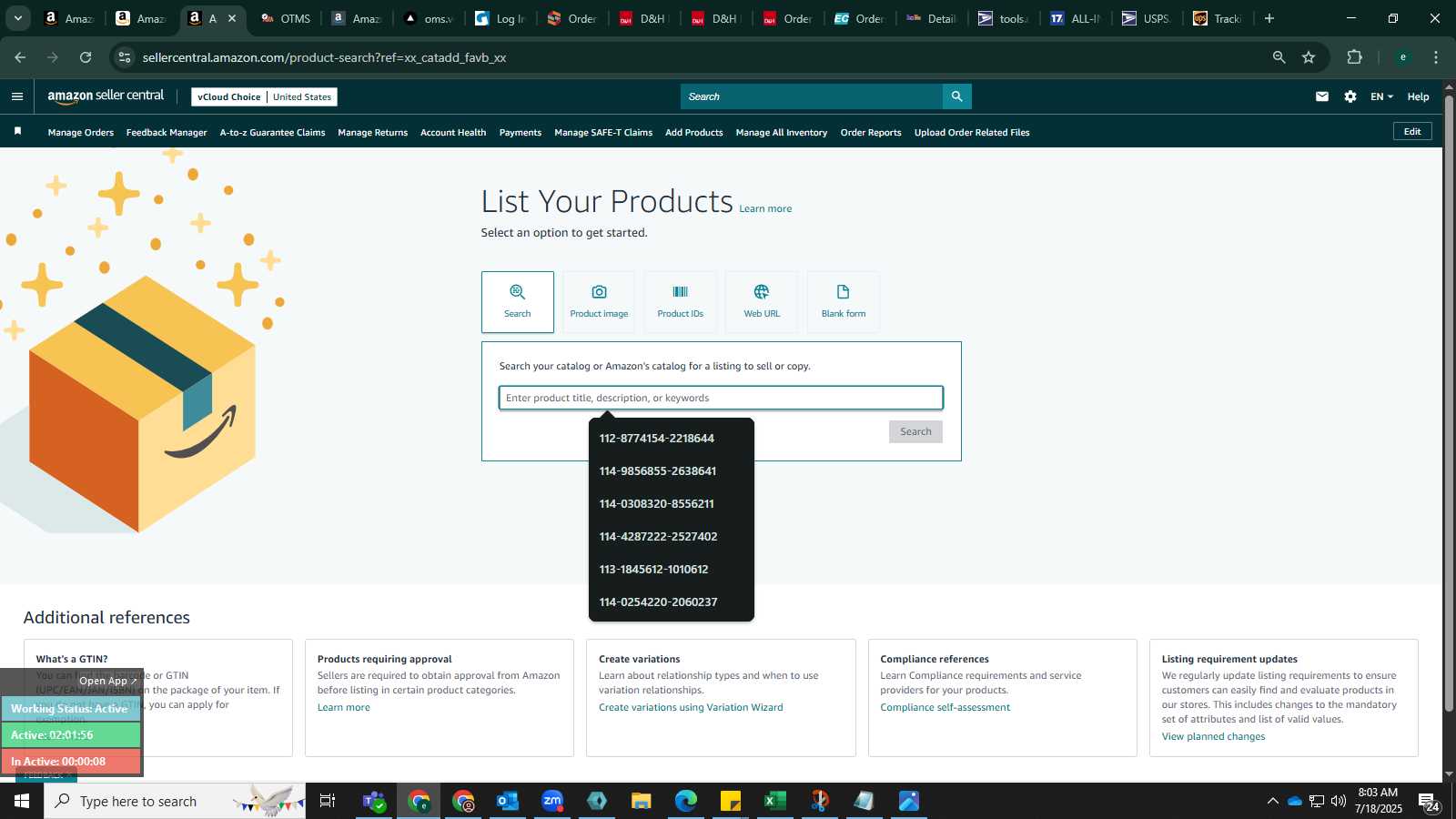This screenshot has width=1456, height=819.
Task: Open Microsoft Edge from the taskbar
Action: pos(686,801)
